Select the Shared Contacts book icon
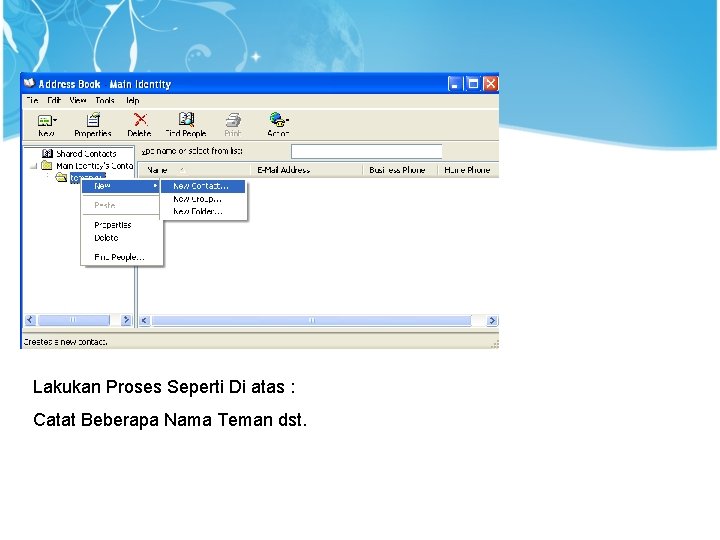The image size is (720, 540). tap(47, 153)
